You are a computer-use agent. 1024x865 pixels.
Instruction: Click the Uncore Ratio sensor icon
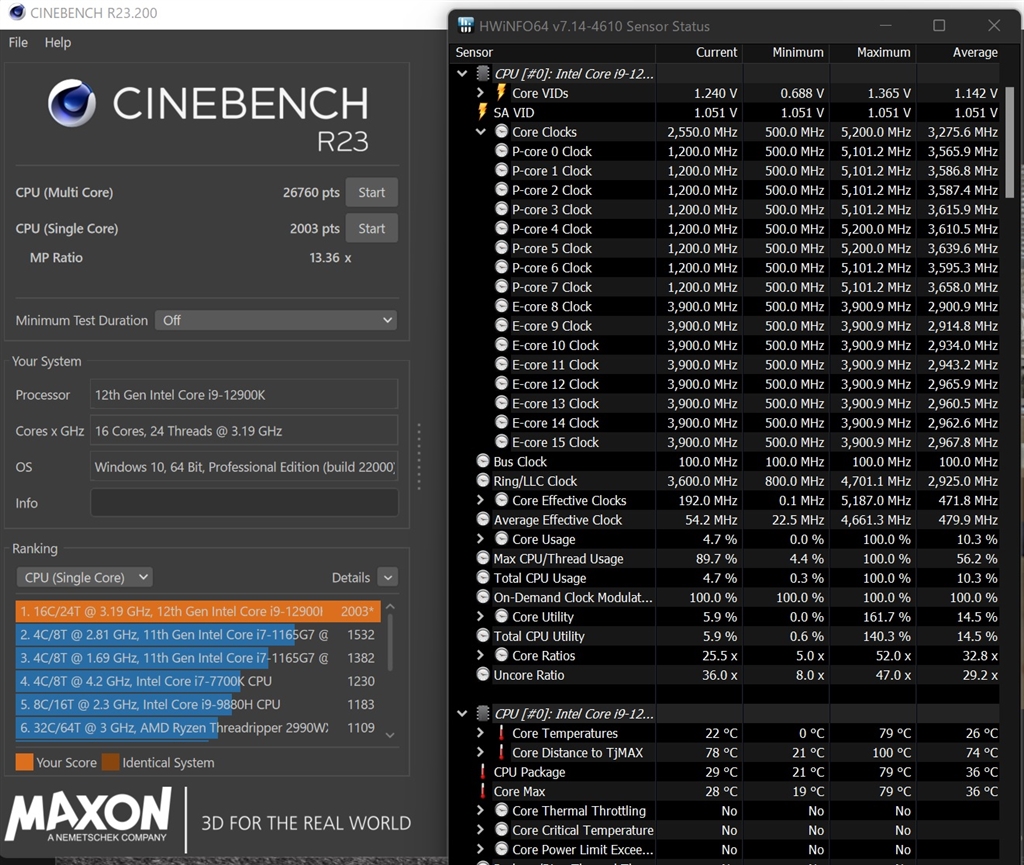click(x=483, y=674)
